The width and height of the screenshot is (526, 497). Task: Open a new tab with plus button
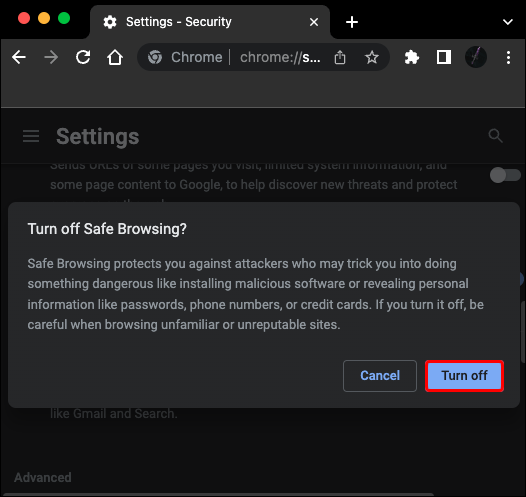pos(352,22)
